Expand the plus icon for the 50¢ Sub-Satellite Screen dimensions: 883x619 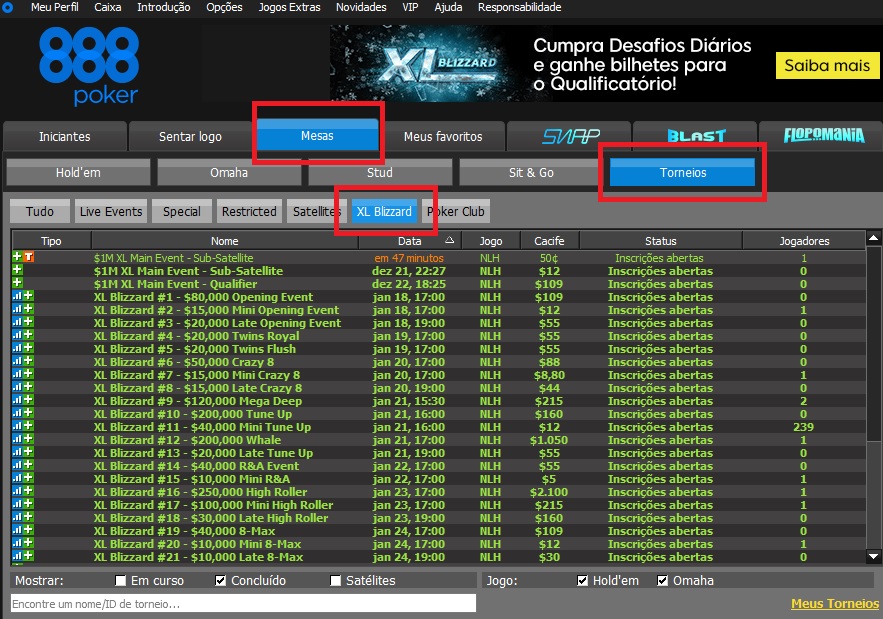(17, 257)
